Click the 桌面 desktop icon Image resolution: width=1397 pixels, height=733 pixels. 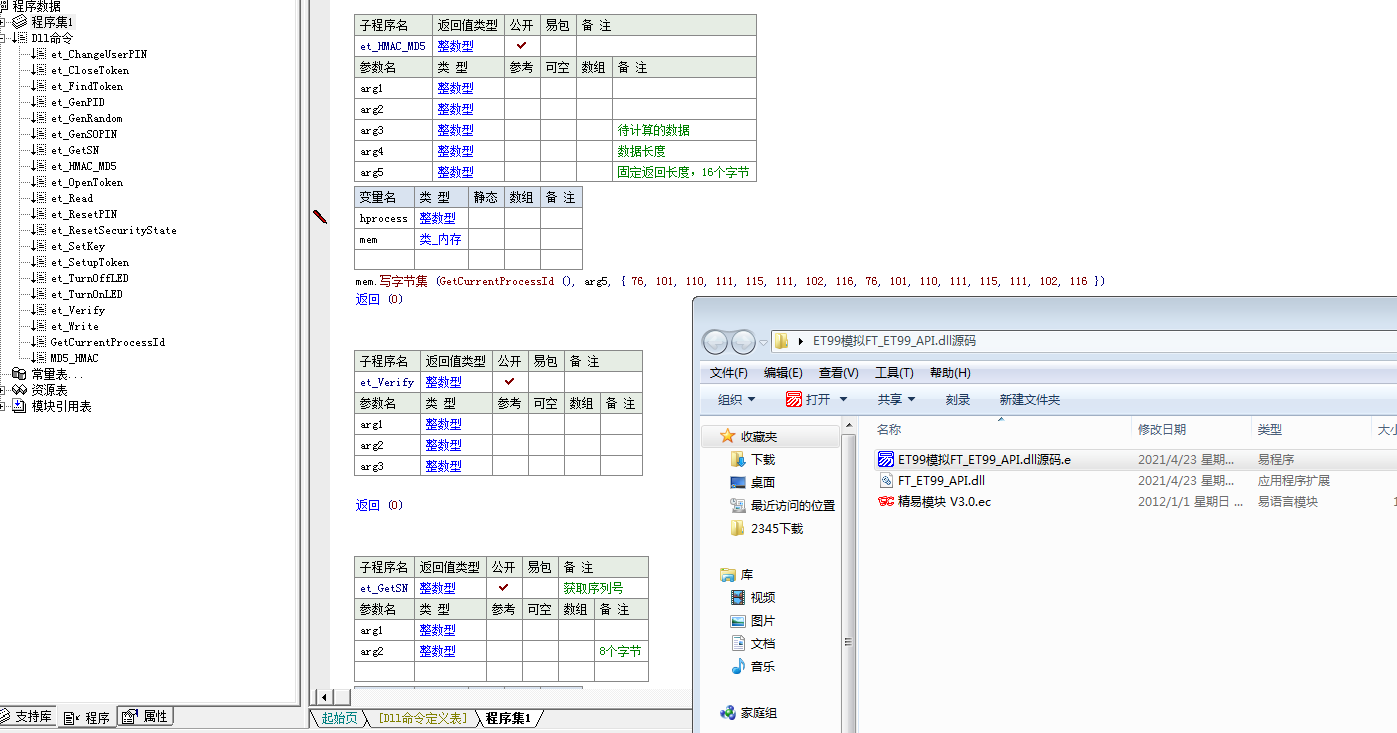tap(738, 483)
